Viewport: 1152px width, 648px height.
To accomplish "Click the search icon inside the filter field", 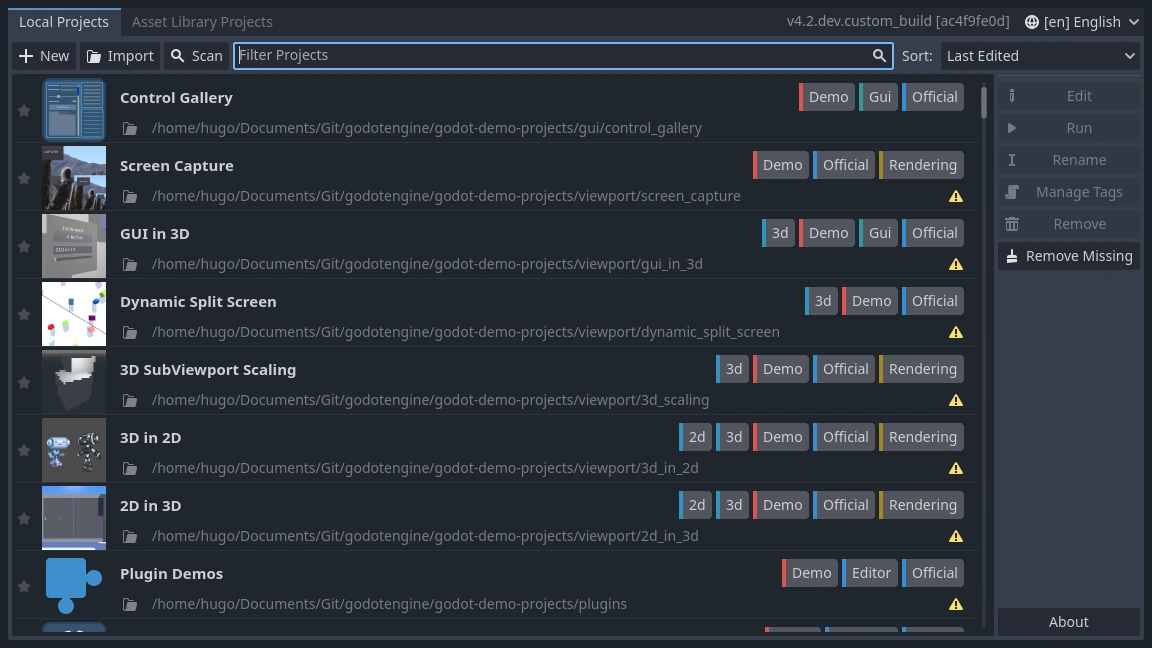I will pyautogui.click(x=879, y=56).
